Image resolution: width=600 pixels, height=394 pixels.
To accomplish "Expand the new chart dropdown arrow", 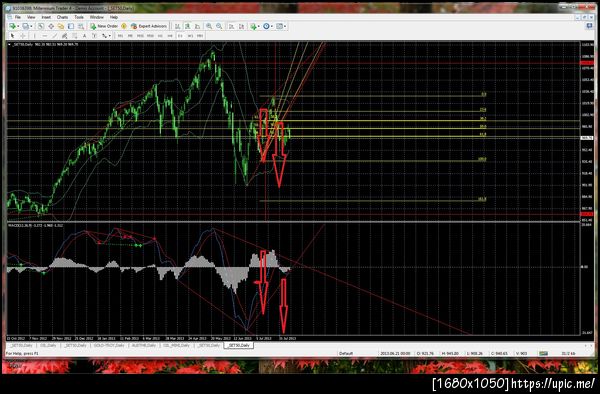I will (x=18, y=26).
